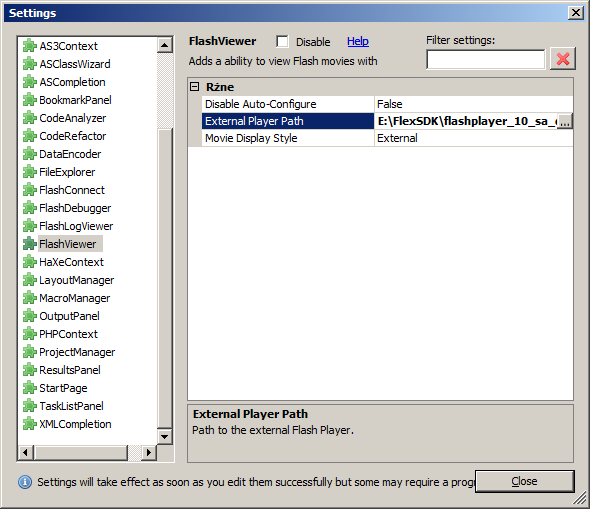Image resolution: width=590 pixels, height=509 pixels.
Task: Click the DataEncoder plugin icon
Action: tap(30, 154)
